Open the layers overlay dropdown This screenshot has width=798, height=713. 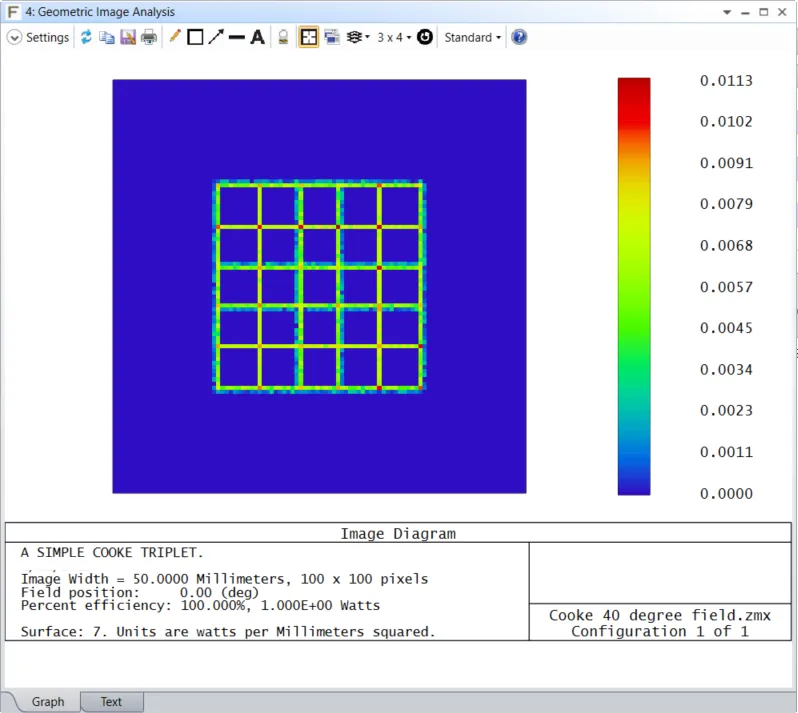point(357,37)
